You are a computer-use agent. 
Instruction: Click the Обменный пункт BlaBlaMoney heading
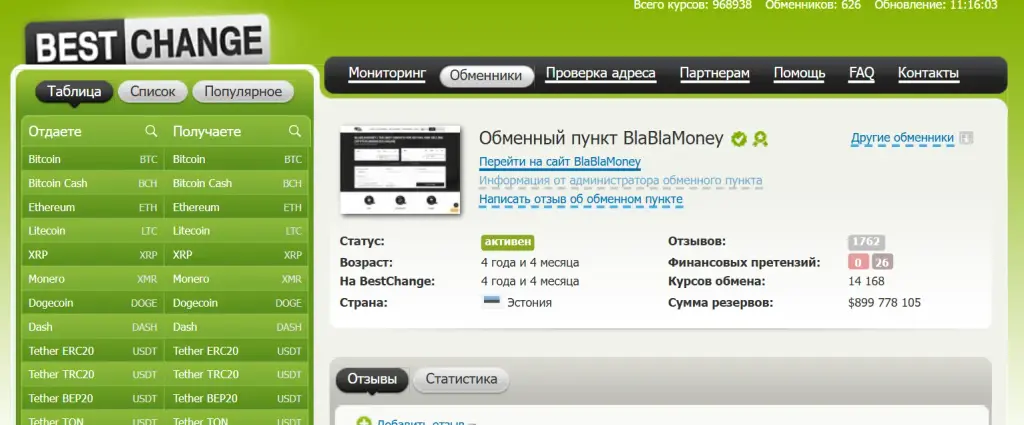pyautogui.click(x=601, y=138)
